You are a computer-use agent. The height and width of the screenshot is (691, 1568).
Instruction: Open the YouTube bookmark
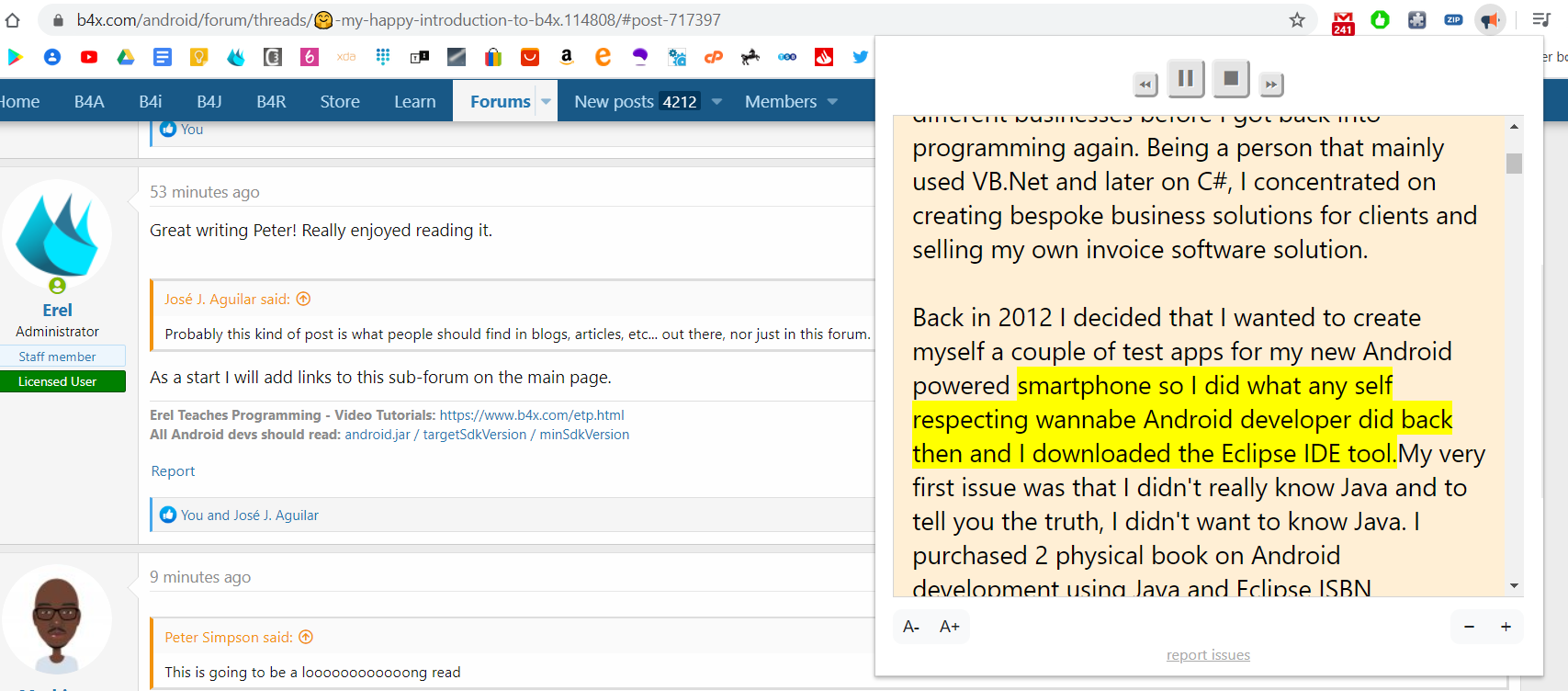pos(89,57)
